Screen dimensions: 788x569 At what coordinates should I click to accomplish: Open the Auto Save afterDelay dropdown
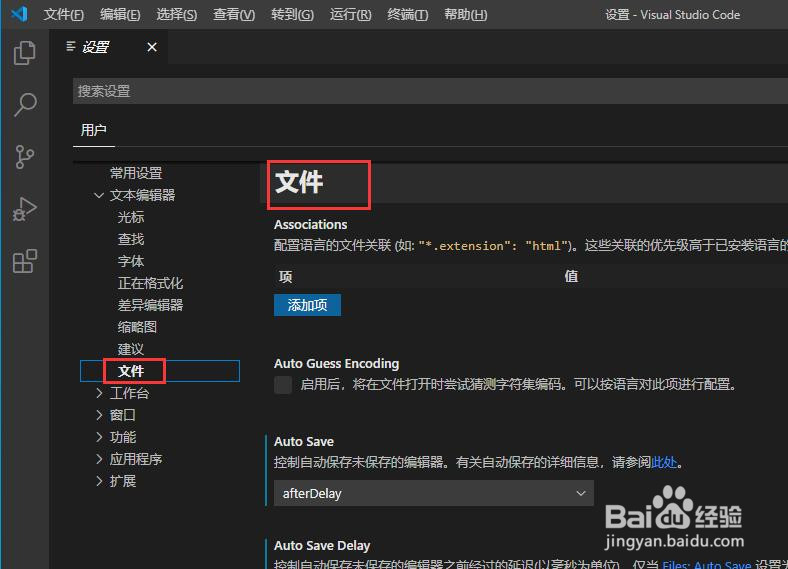(434, 493)
